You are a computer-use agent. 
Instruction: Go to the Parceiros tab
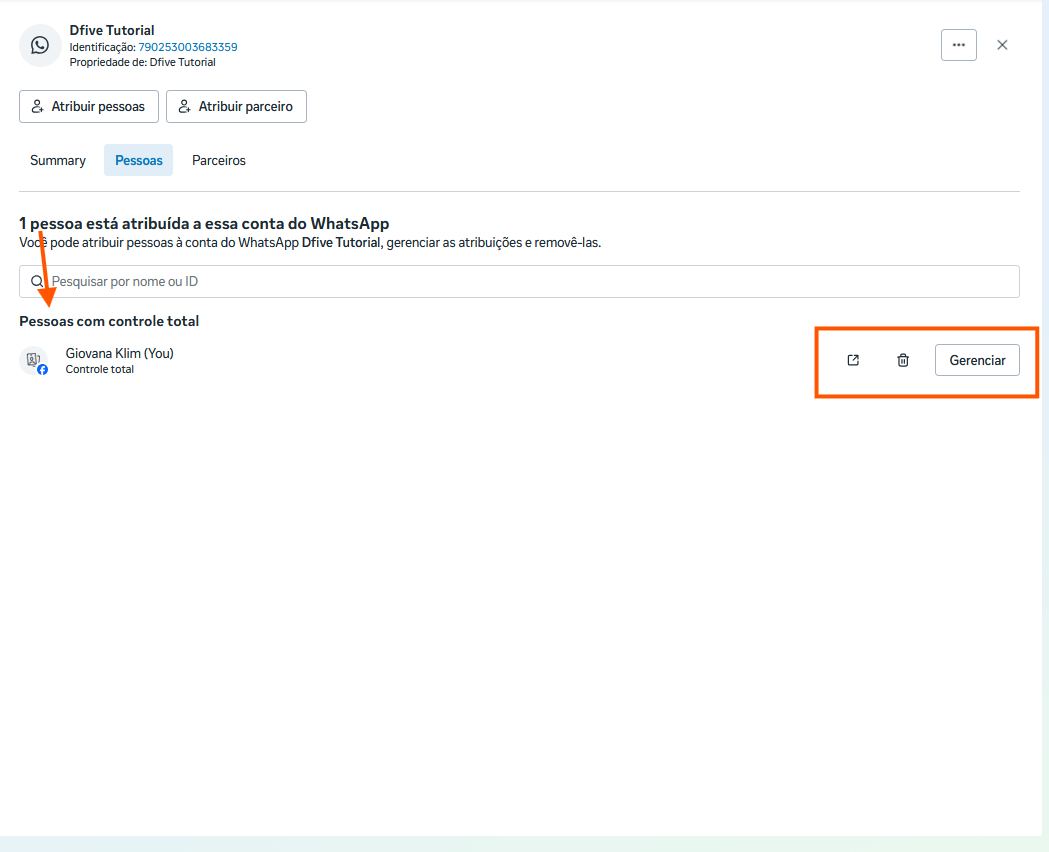tap(219, 160)
